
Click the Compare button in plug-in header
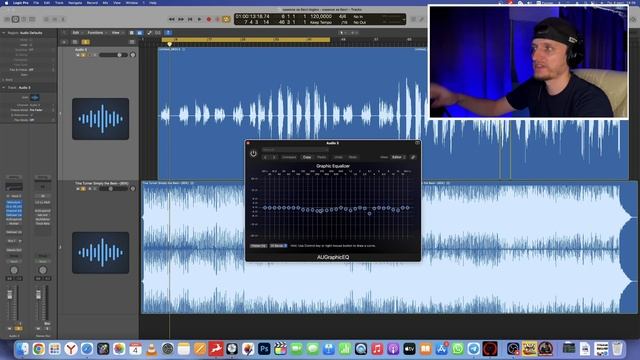289,157
